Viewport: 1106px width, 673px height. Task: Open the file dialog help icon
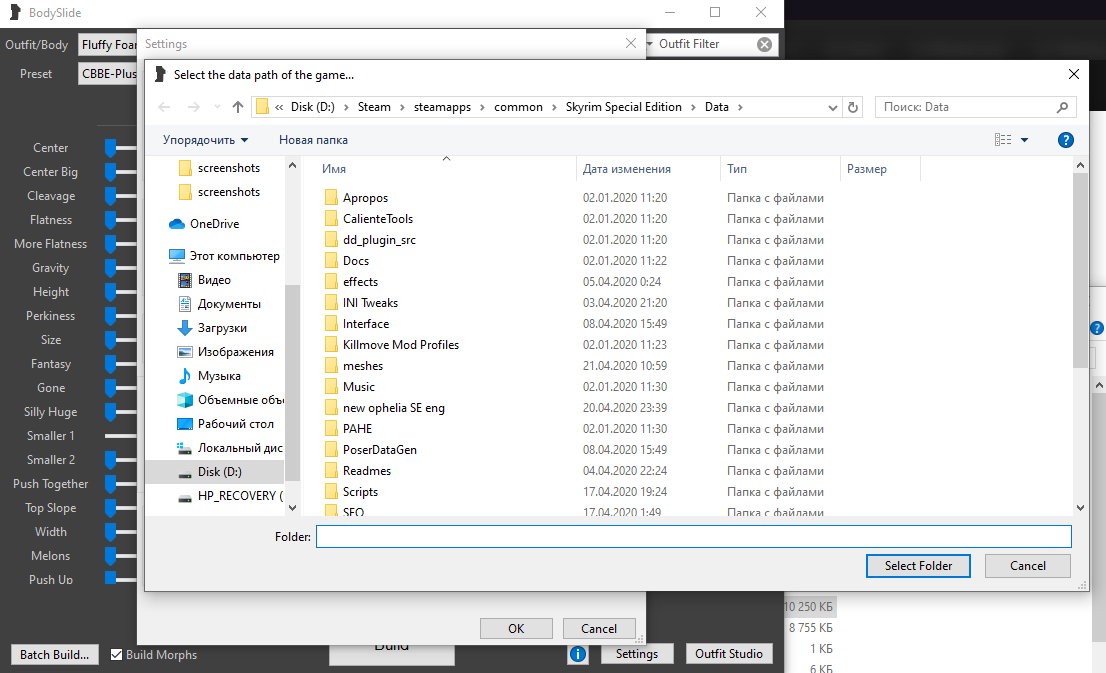pyautogui.click(x=1066, y=140)
